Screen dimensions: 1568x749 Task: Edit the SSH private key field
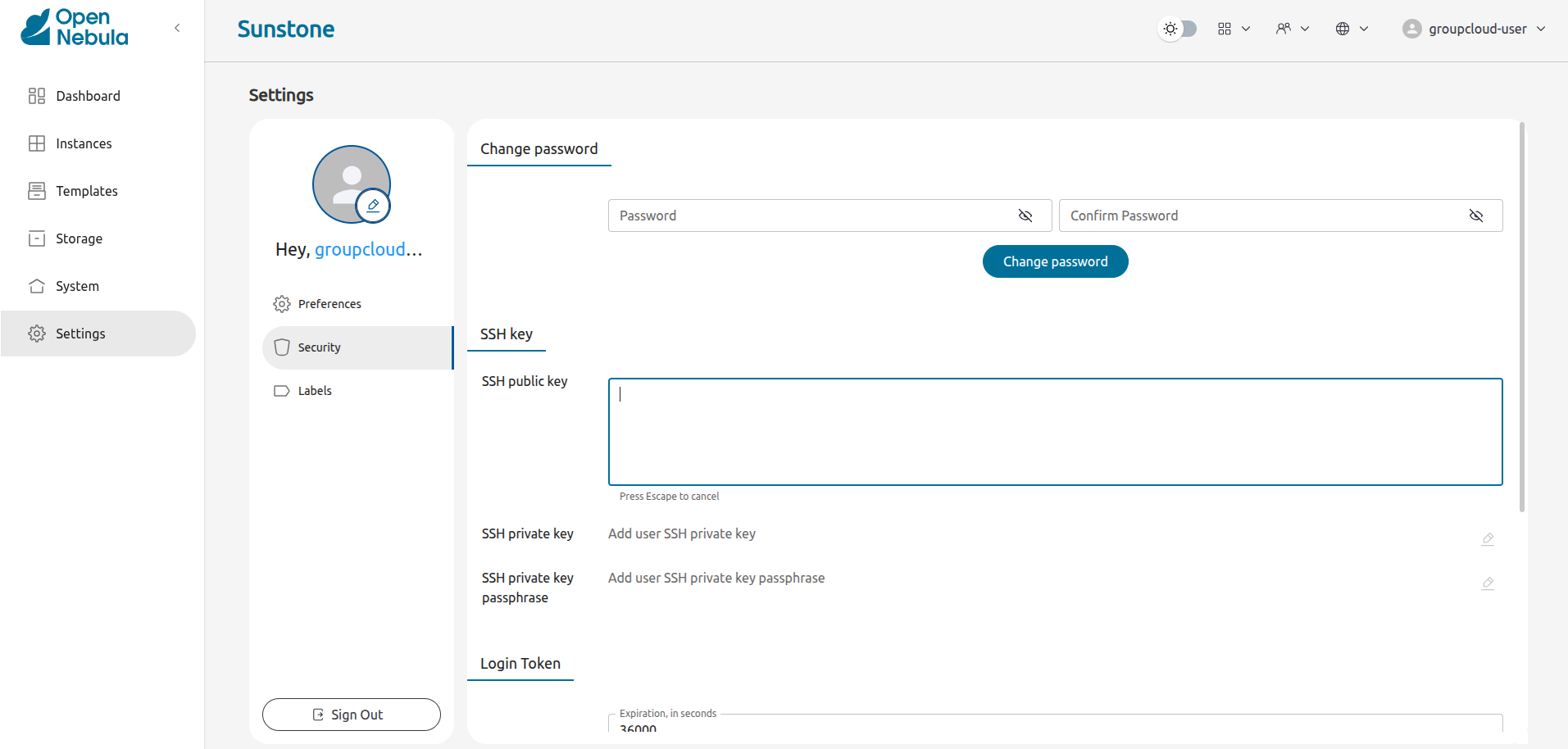[x=1488, y=539]
